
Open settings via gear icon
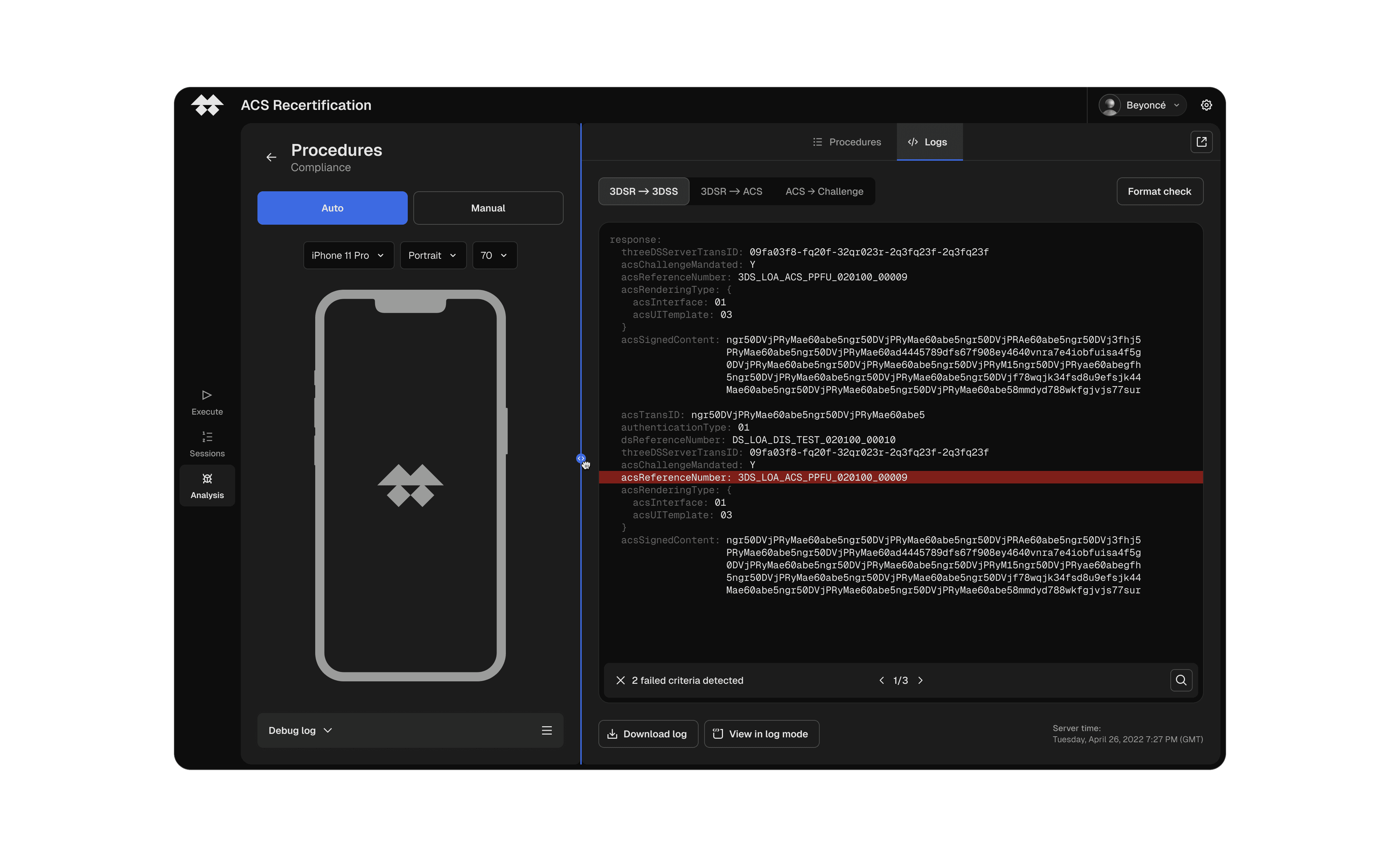[x=1206, y=105]
